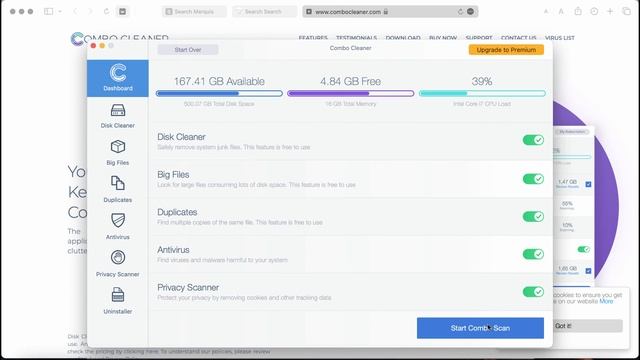This screenshot has height=360, width=640.
Task: Click the smaller text size A
Action: coord(546,11)
